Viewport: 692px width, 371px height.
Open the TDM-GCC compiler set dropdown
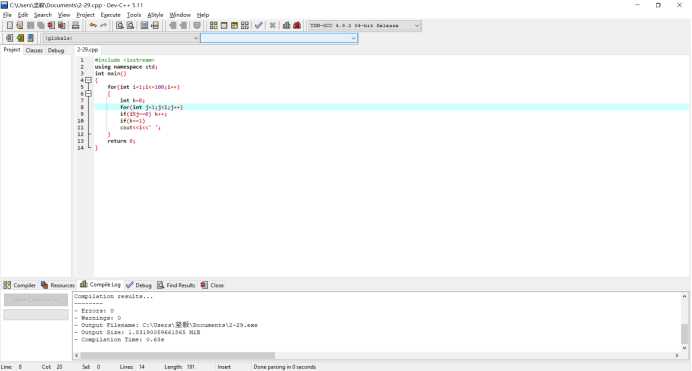[365, 26]
